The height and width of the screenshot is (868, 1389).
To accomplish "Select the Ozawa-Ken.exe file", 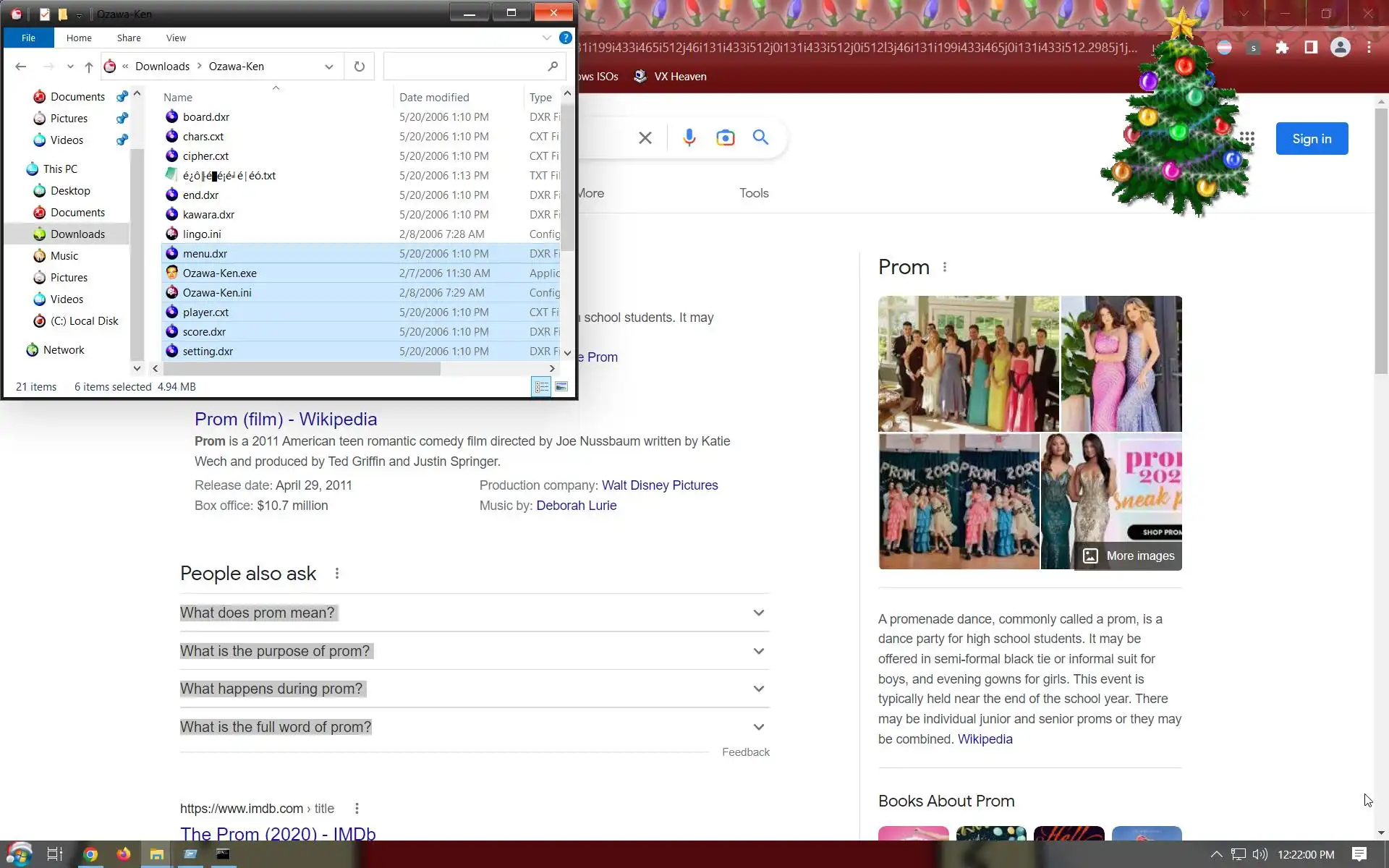I will click(220, 273).
